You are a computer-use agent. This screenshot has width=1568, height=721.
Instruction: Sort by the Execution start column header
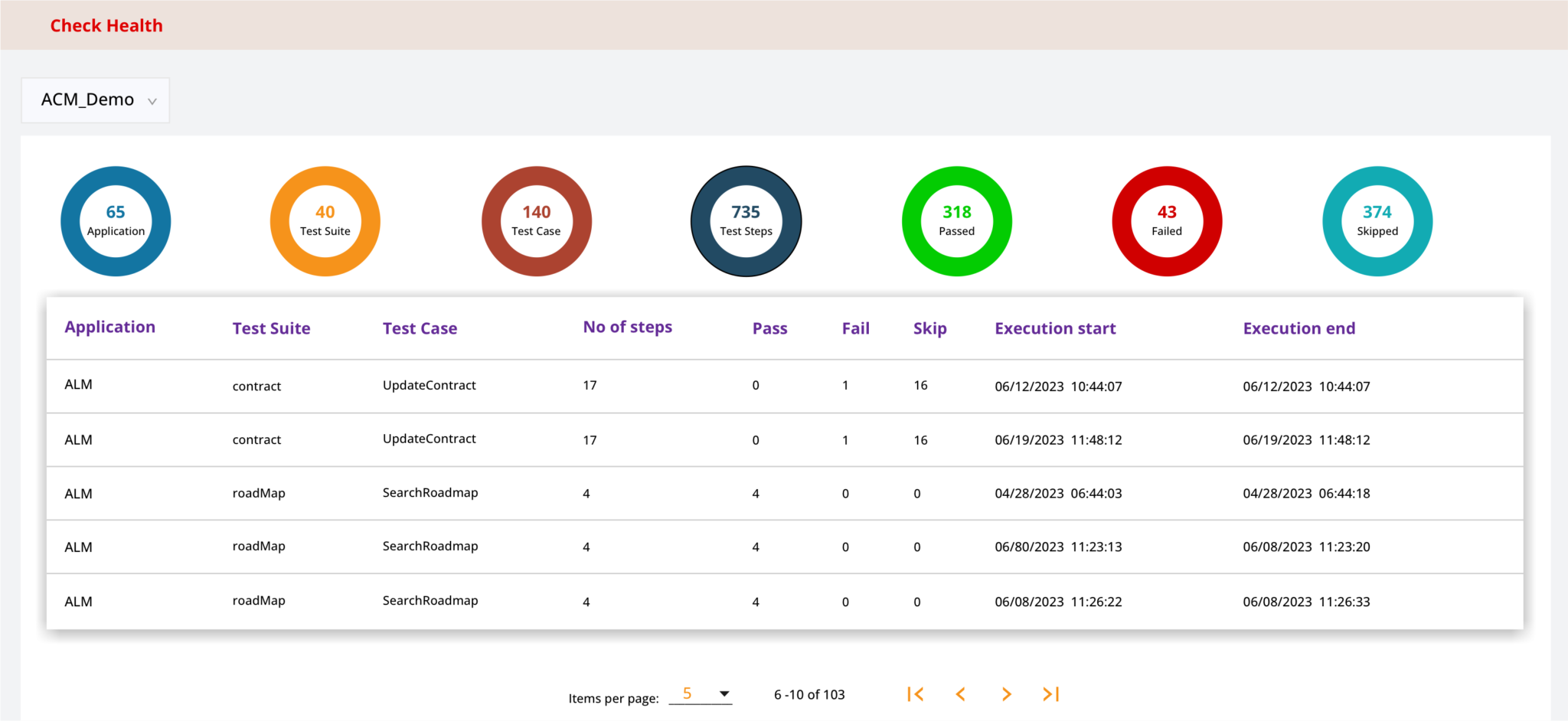1055,328
